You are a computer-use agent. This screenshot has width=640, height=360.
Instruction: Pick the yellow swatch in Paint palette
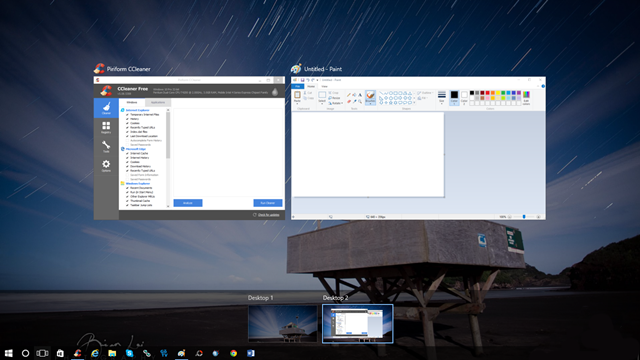[x=498, y=93]
